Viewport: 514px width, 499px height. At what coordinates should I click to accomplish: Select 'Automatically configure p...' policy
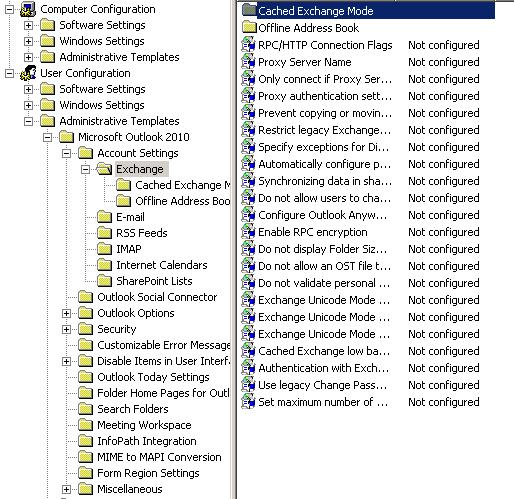pos(325,164)
